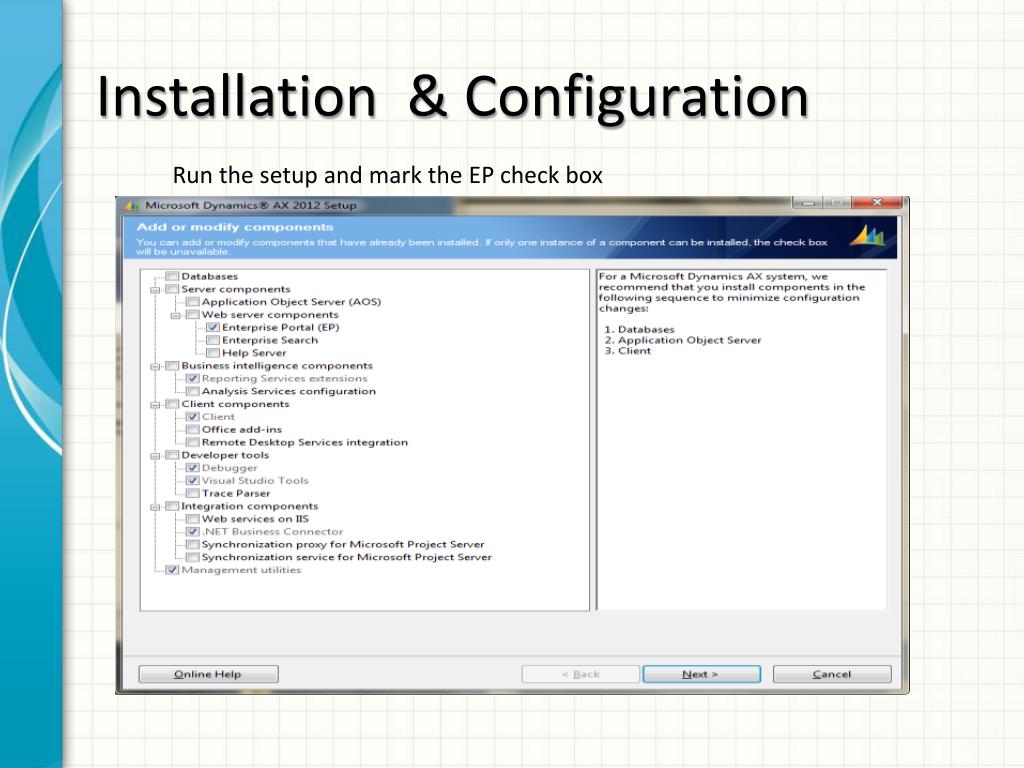Check the Help Server checkbox
Viewport: 1024px width, 768px height.
213,353
